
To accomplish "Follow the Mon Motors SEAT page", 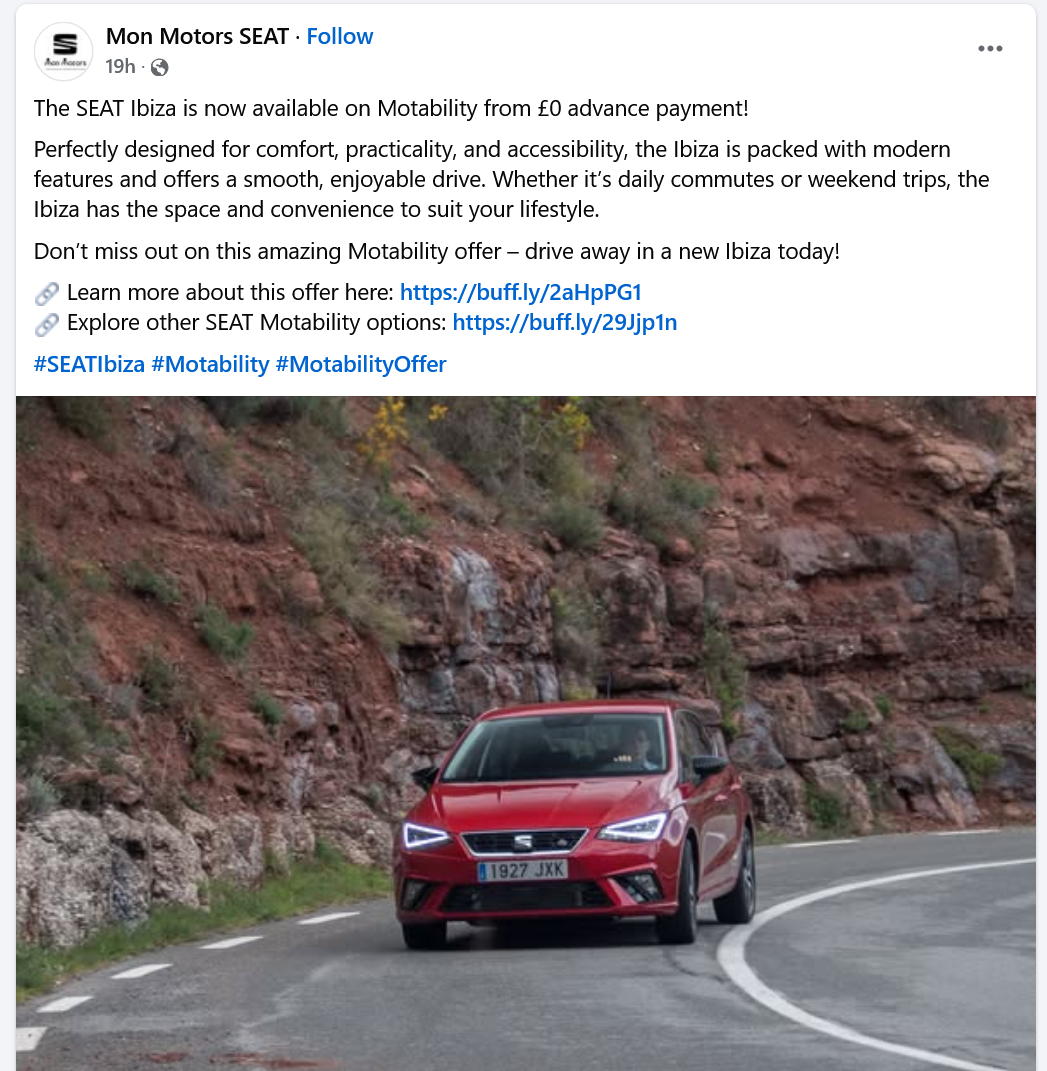I will point(339,36).
